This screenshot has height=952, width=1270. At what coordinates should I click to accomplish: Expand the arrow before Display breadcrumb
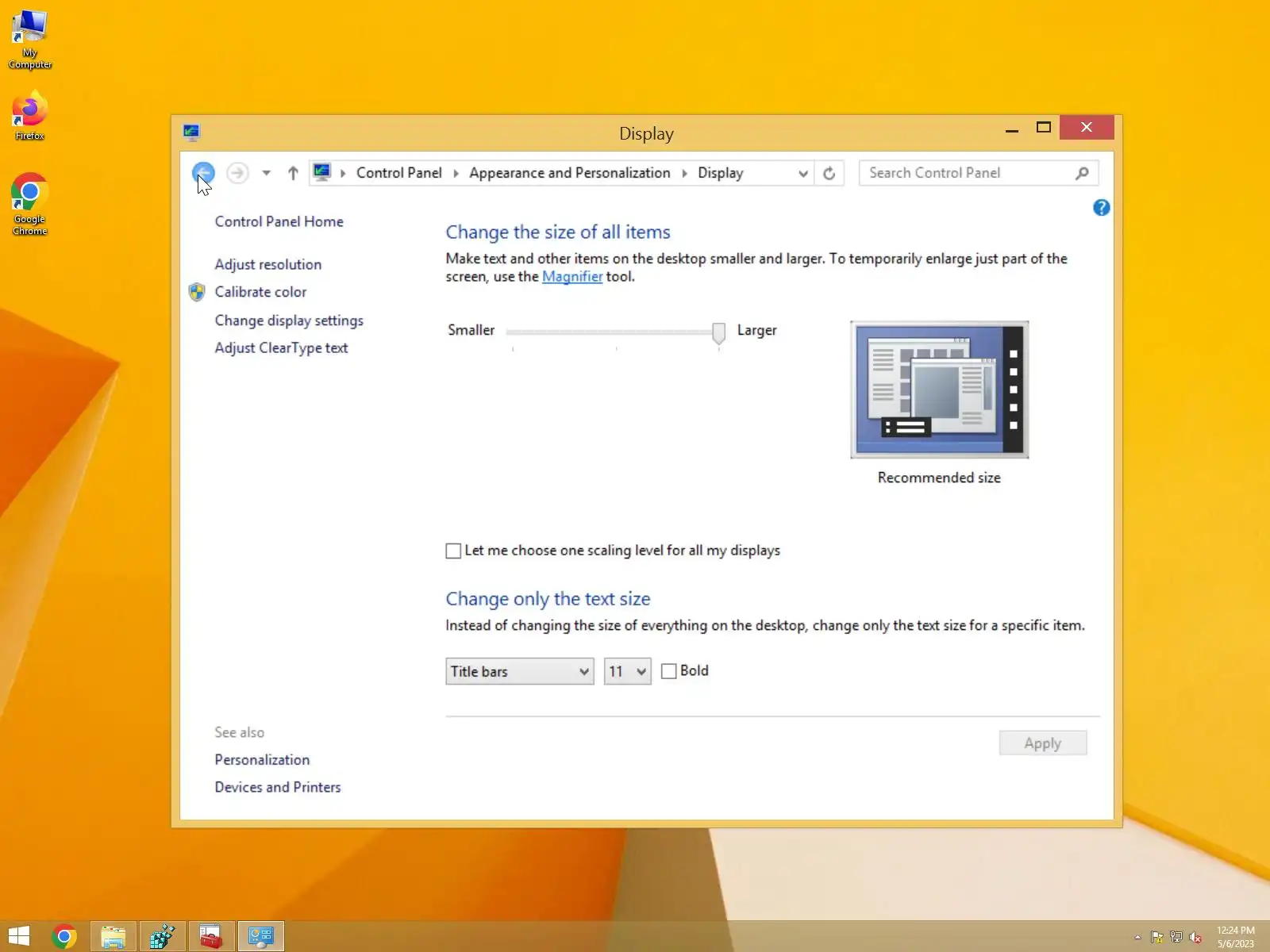coord(684,173)
